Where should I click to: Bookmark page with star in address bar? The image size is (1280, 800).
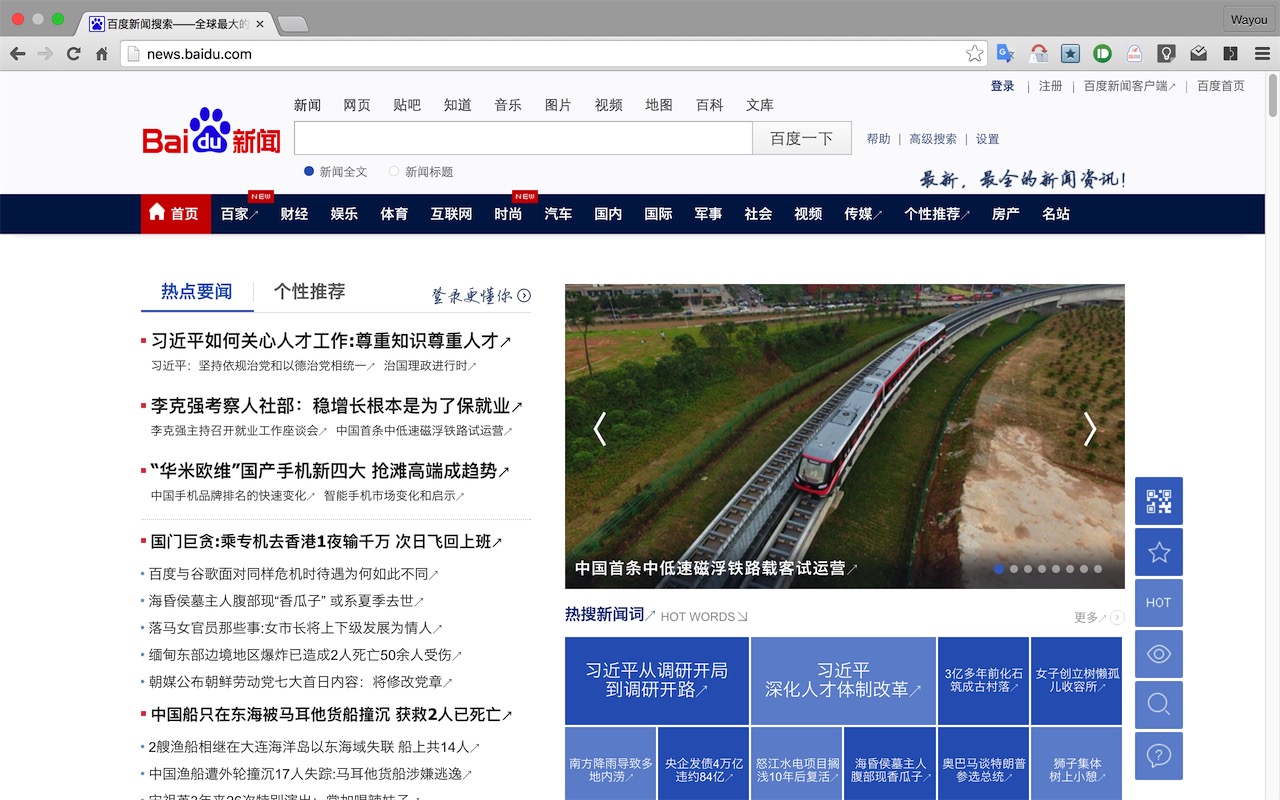(974, 54)
